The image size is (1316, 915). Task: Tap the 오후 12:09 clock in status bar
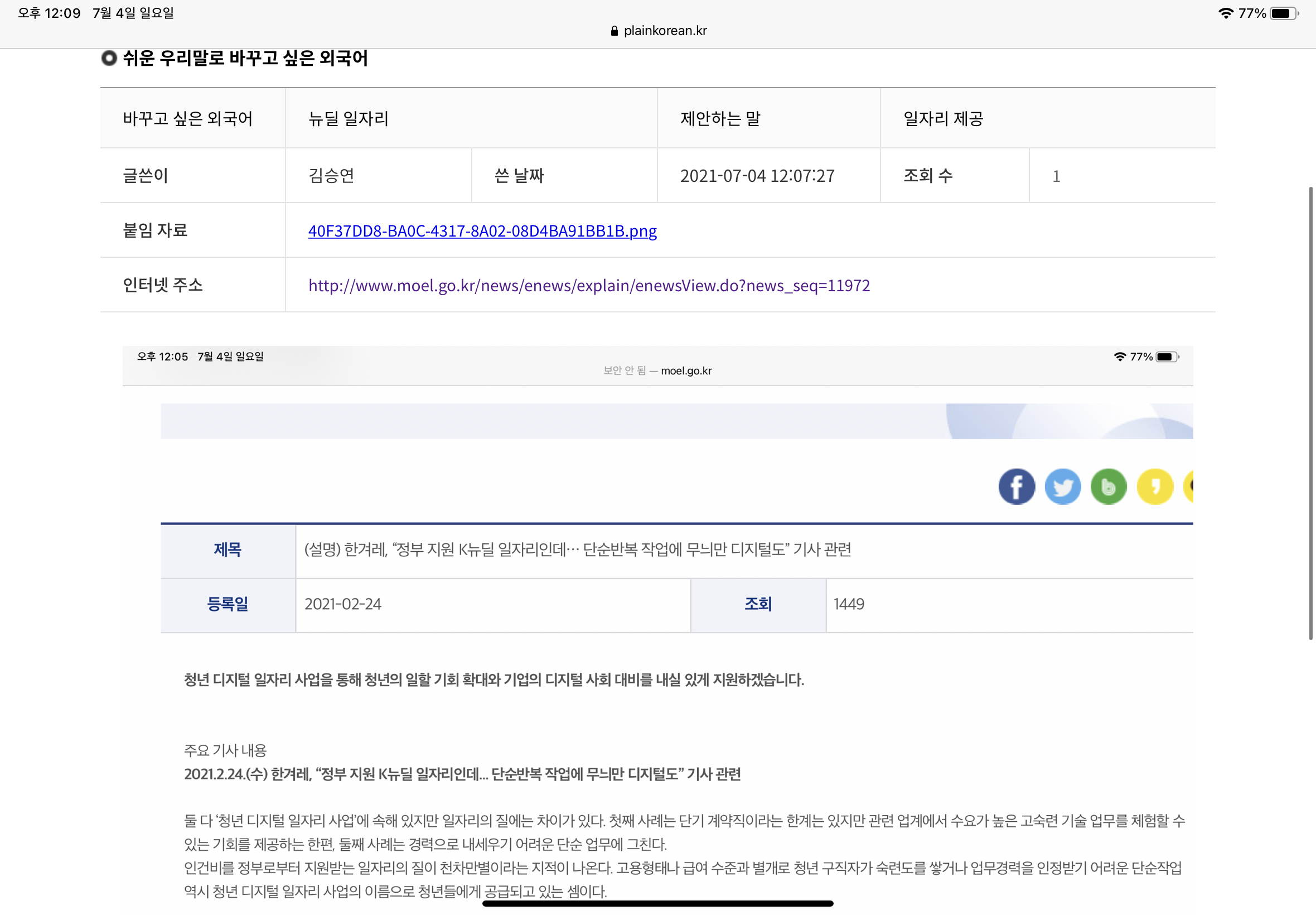coord(49,13)
